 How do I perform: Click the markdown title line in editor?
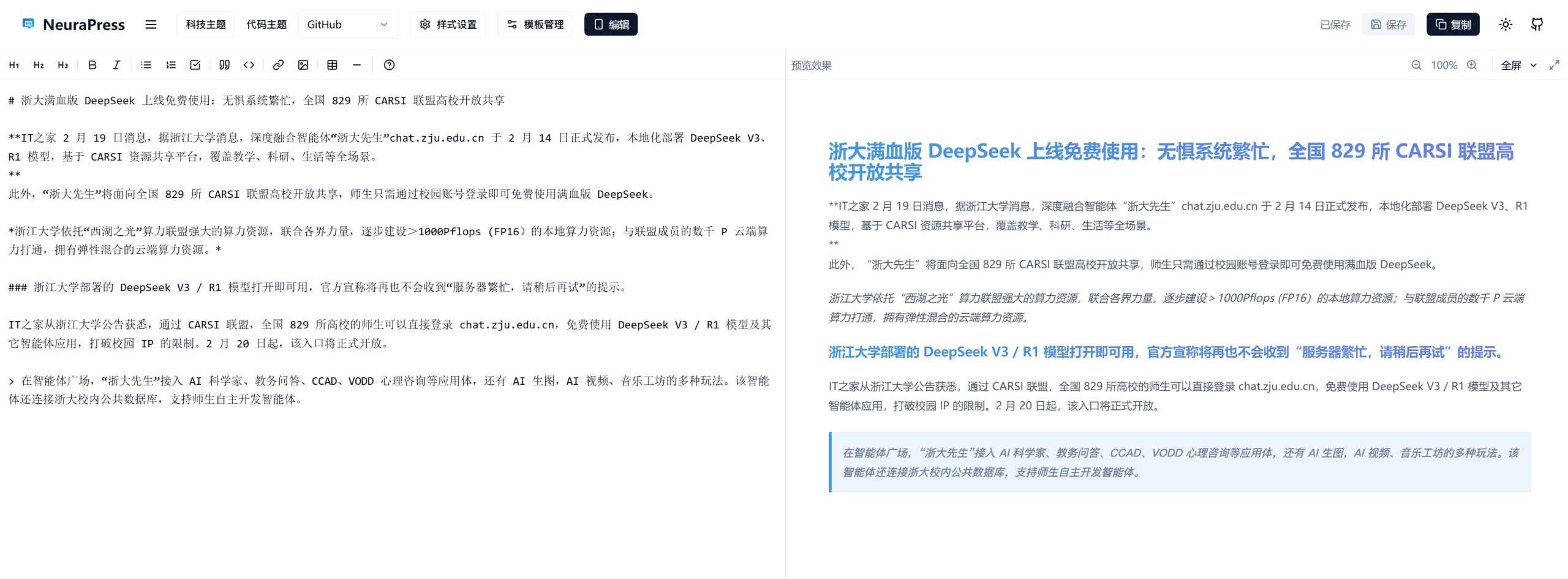[257, 100]
